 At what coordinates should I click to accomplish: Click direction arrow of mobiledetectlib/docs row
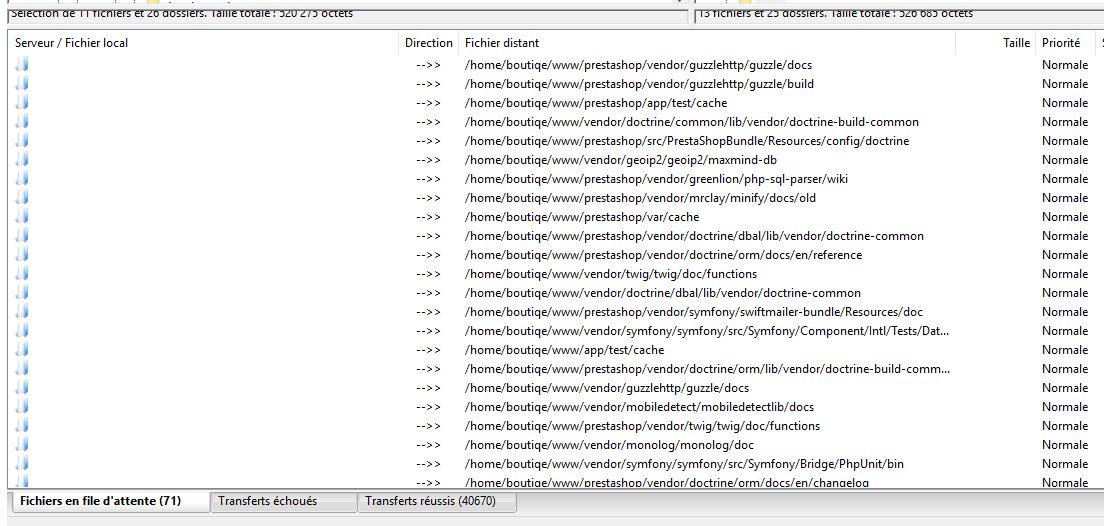click(x=428, y=407)
